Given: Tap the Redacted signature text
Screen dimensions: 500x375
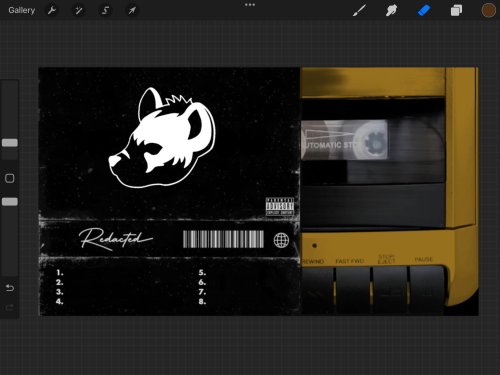Looking at the screenshot, I should (115, 239).
